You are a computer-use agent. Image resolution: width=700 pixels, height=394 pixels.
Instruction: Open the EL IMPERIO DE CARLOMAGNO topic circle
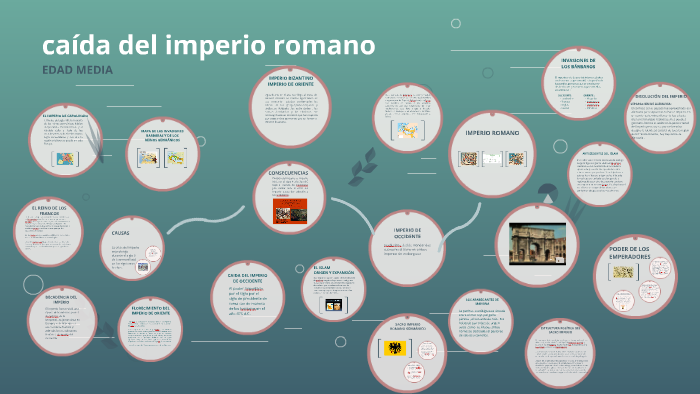(x=66, y=140)
